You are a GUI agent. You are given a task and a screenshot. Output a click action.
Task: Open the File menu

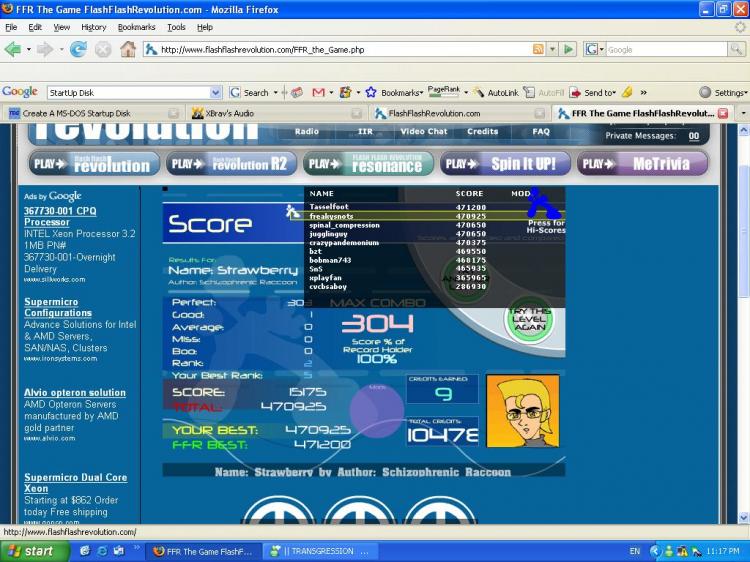click(11, 27)
